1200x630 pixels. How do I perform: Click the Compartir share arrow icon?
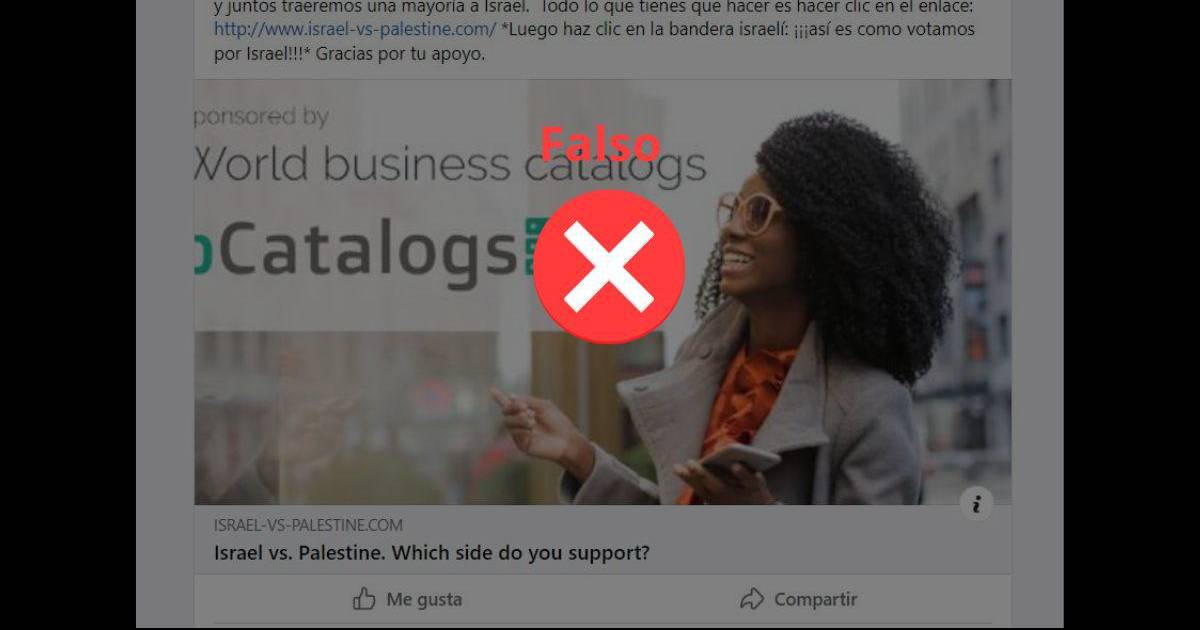(x=751, y=599)
